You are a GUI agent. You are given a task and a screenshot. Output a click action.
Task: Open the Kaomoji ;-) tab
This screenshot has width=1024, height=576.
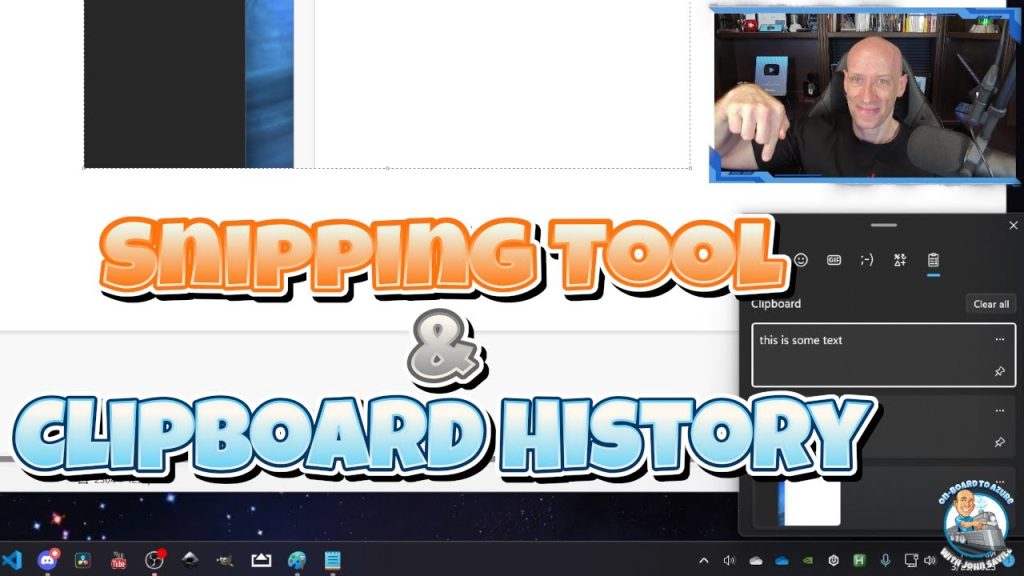[x=867, y=260]
